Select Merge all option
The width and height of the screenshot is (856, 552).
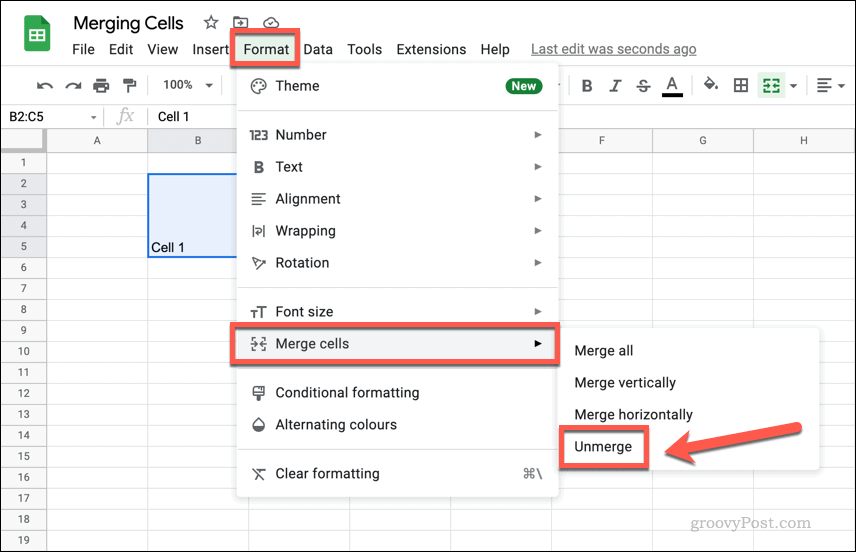tap(688, 351)
